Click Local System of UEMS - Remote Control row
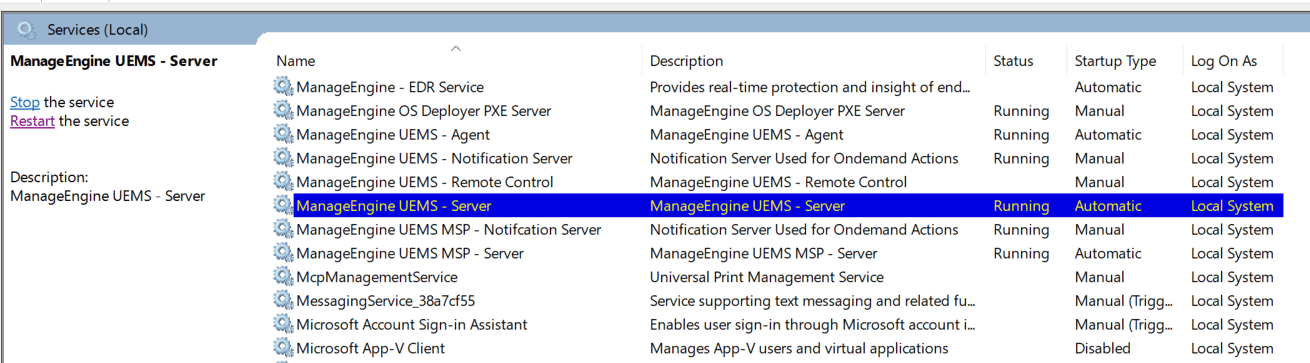Screen dimensions: 1310x363 (1232, 182)
